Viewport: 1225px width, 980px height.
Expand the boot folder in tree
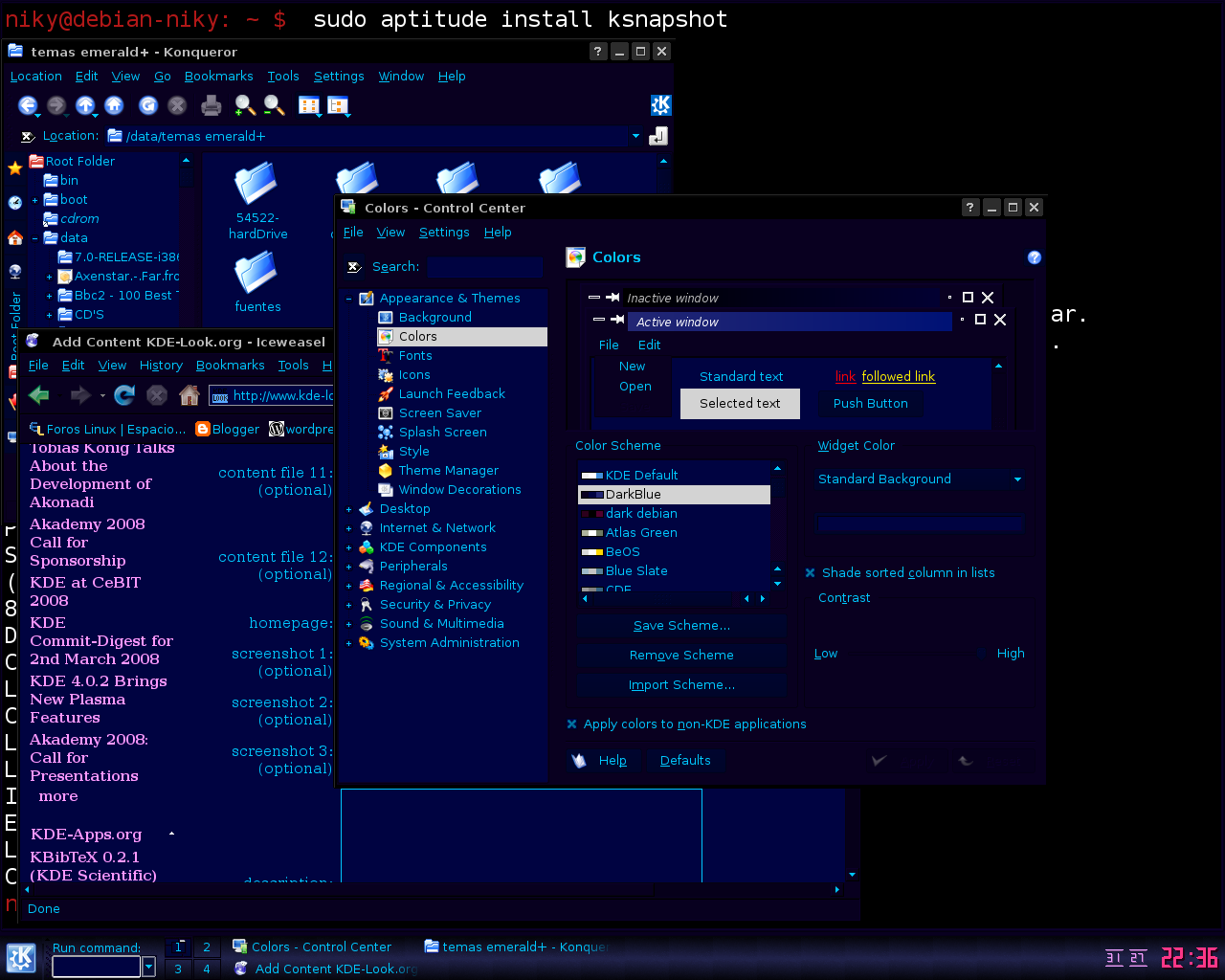pyautogui.click(x=34, y=200)
